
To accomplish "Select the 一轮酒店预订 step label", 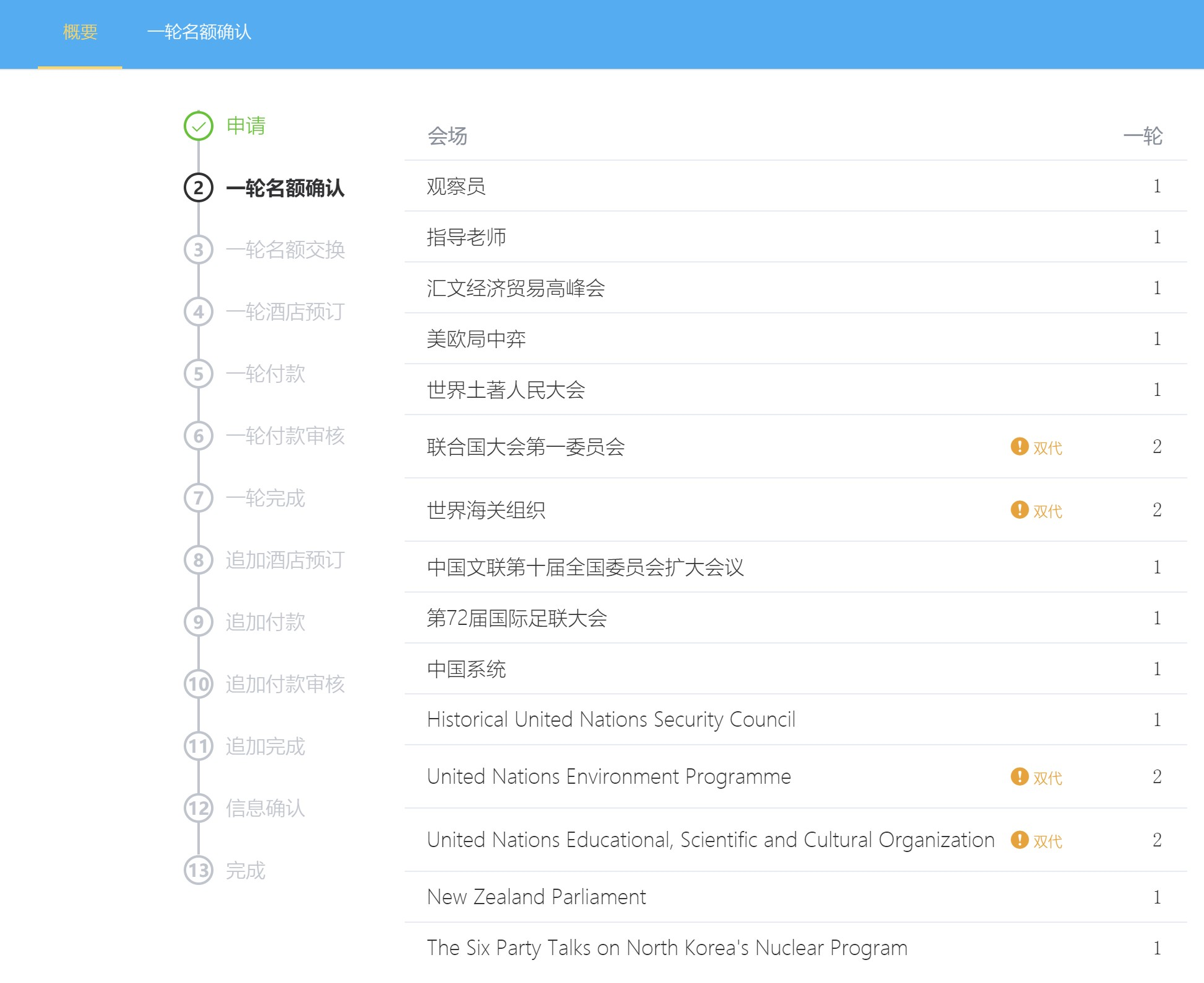I will pos(285,312).
